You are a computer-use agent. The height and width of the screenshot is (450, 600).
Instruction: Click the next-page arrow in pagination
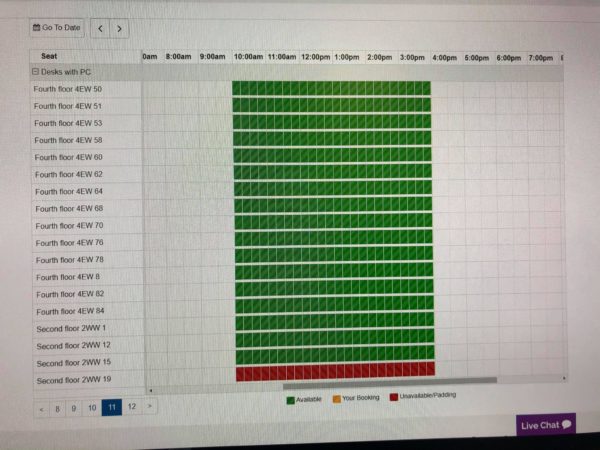point(150,406)
